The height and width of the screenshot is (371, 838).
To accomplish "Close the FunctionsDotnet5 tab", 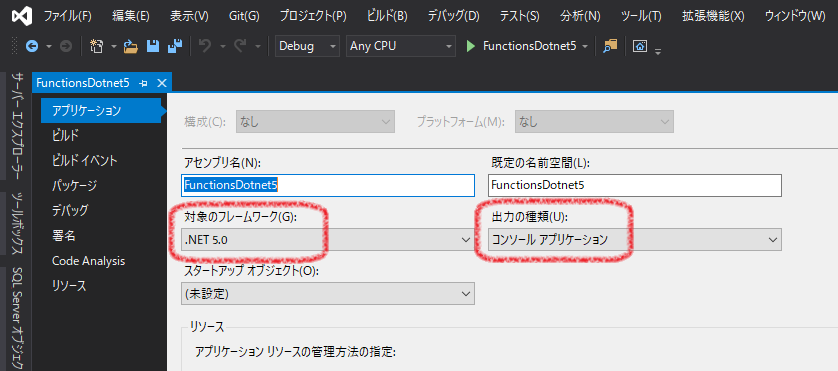I will (x=162, y=83).
